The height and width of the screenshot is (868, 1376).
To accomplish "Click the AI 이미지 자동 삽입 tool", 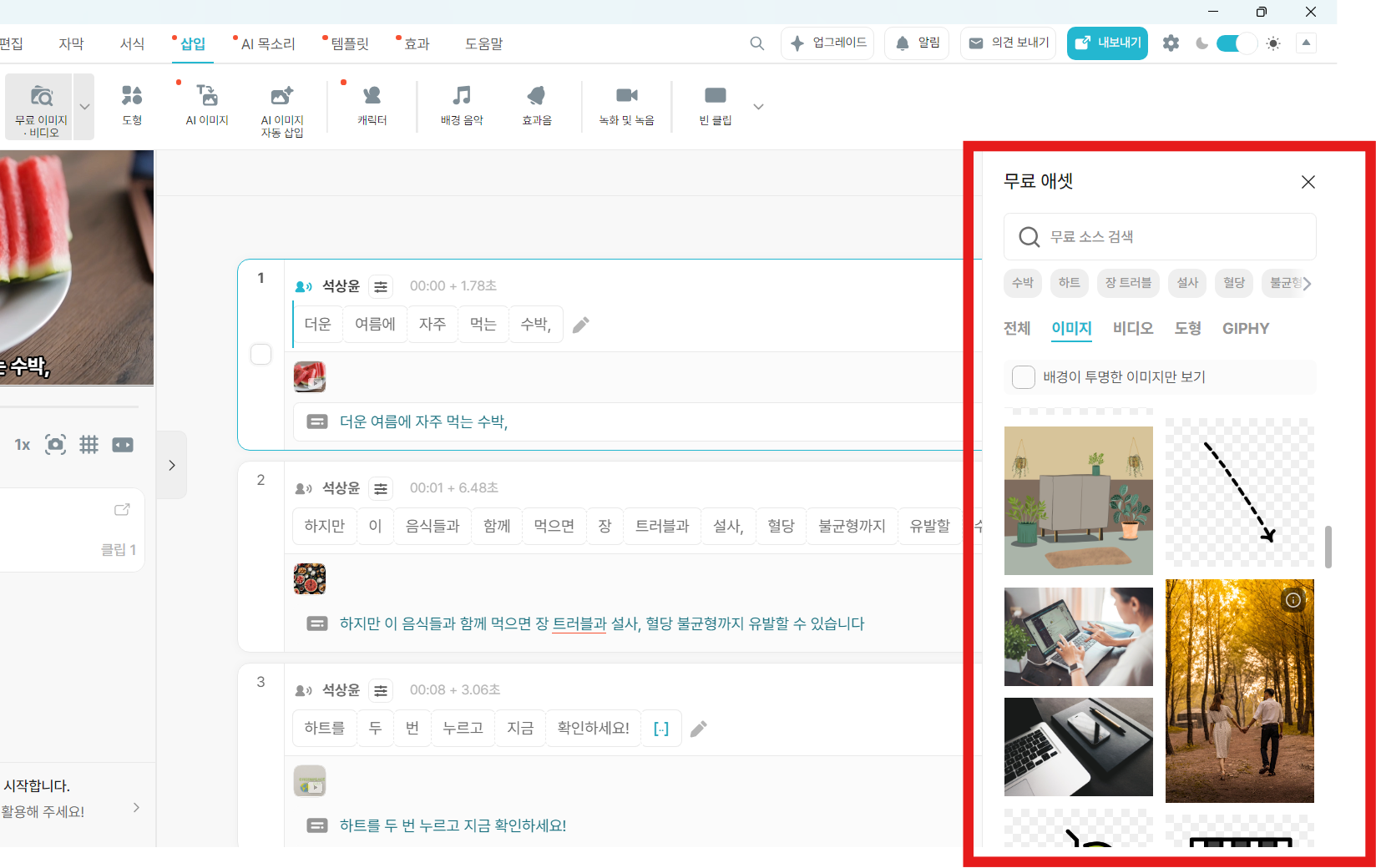I will click(x=281, y=105).
